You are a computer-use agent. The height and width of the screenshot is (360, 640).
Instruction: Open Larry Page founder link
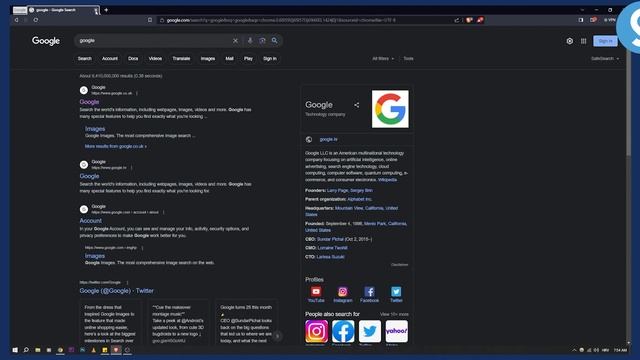point(338,190)
